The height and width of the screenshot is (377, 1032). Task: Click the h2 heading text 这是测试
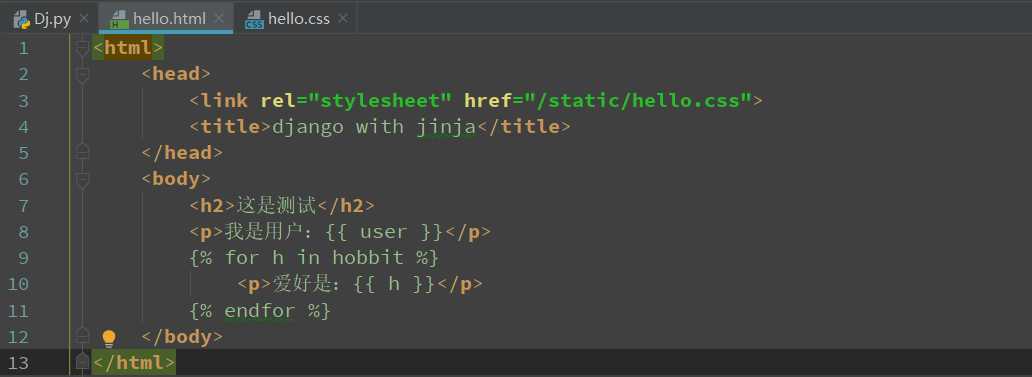(x=276, y=206)
